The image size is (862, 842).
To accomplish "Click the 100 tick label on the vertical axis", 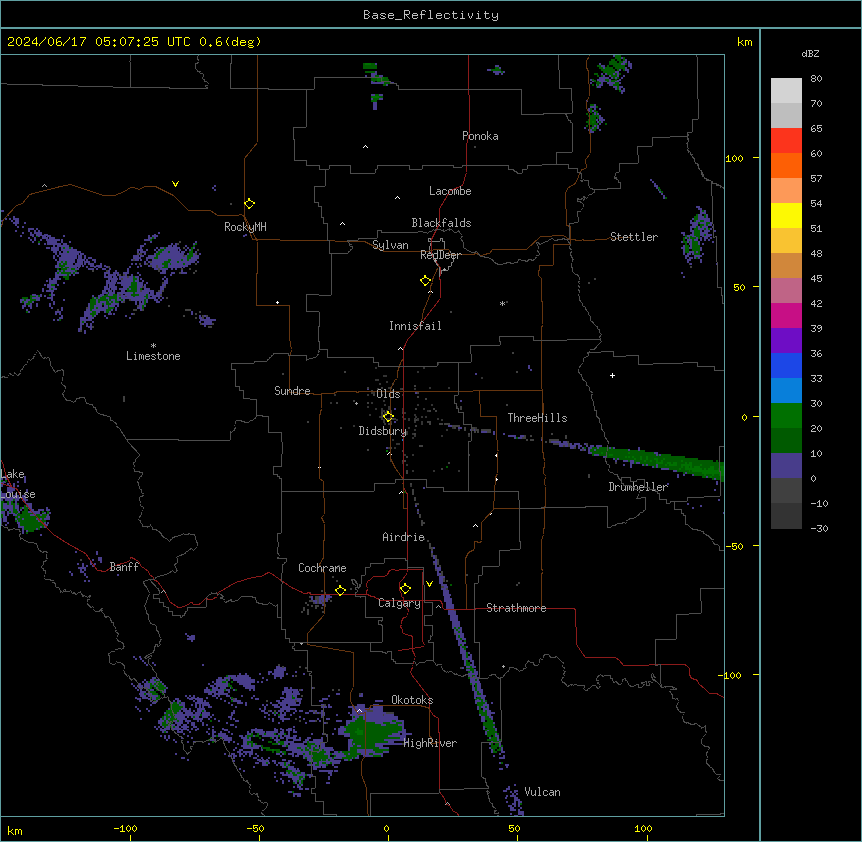I will click(x=734, y=158).
